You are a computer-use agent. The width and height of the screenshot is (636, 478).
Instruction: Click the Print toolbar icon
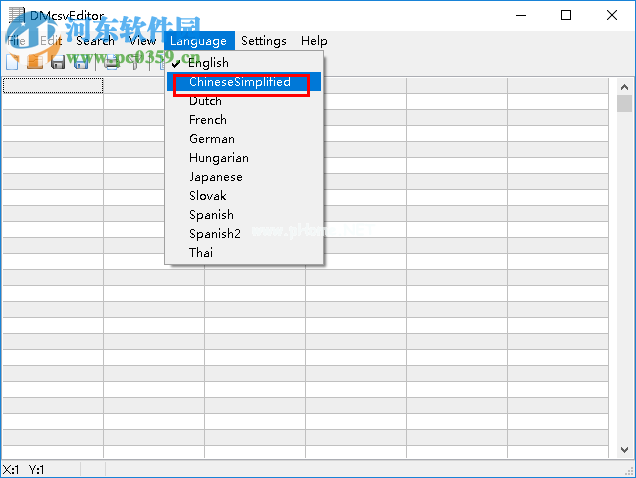[x=112, y=62]
